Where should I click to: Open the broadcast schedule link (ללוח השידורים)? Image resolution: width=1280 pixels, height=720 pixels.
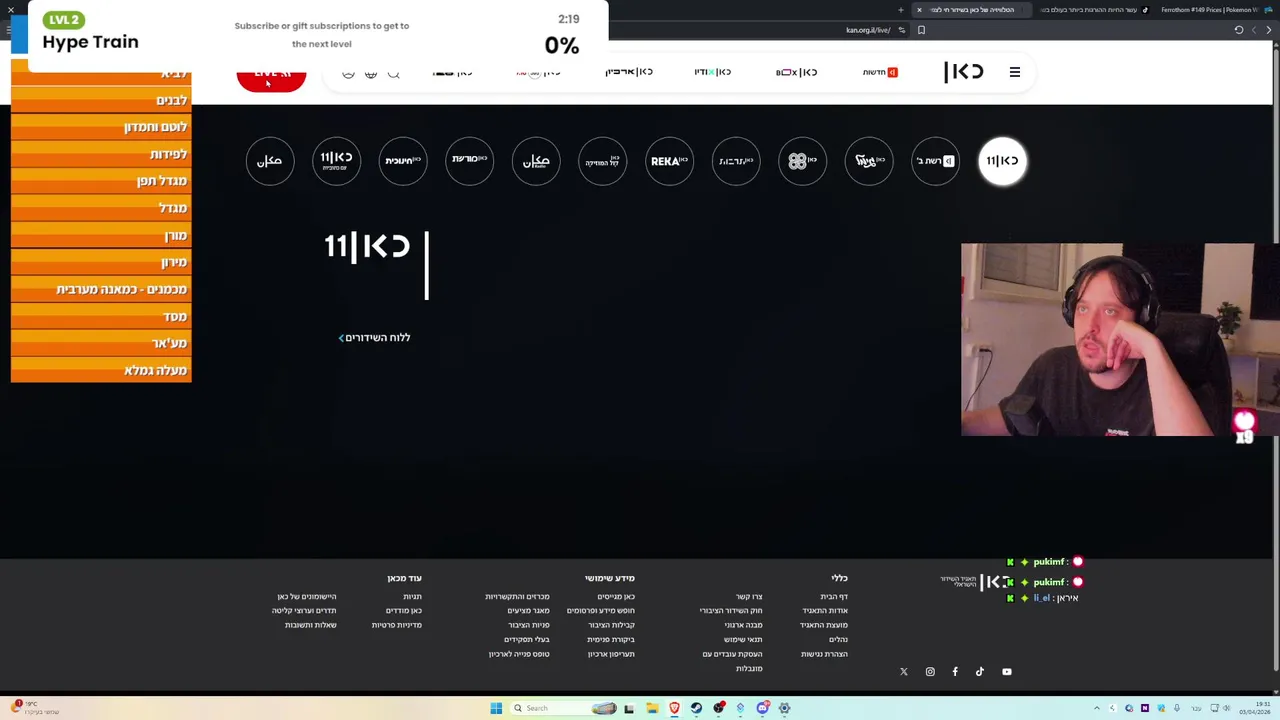[x=374, y=338]
